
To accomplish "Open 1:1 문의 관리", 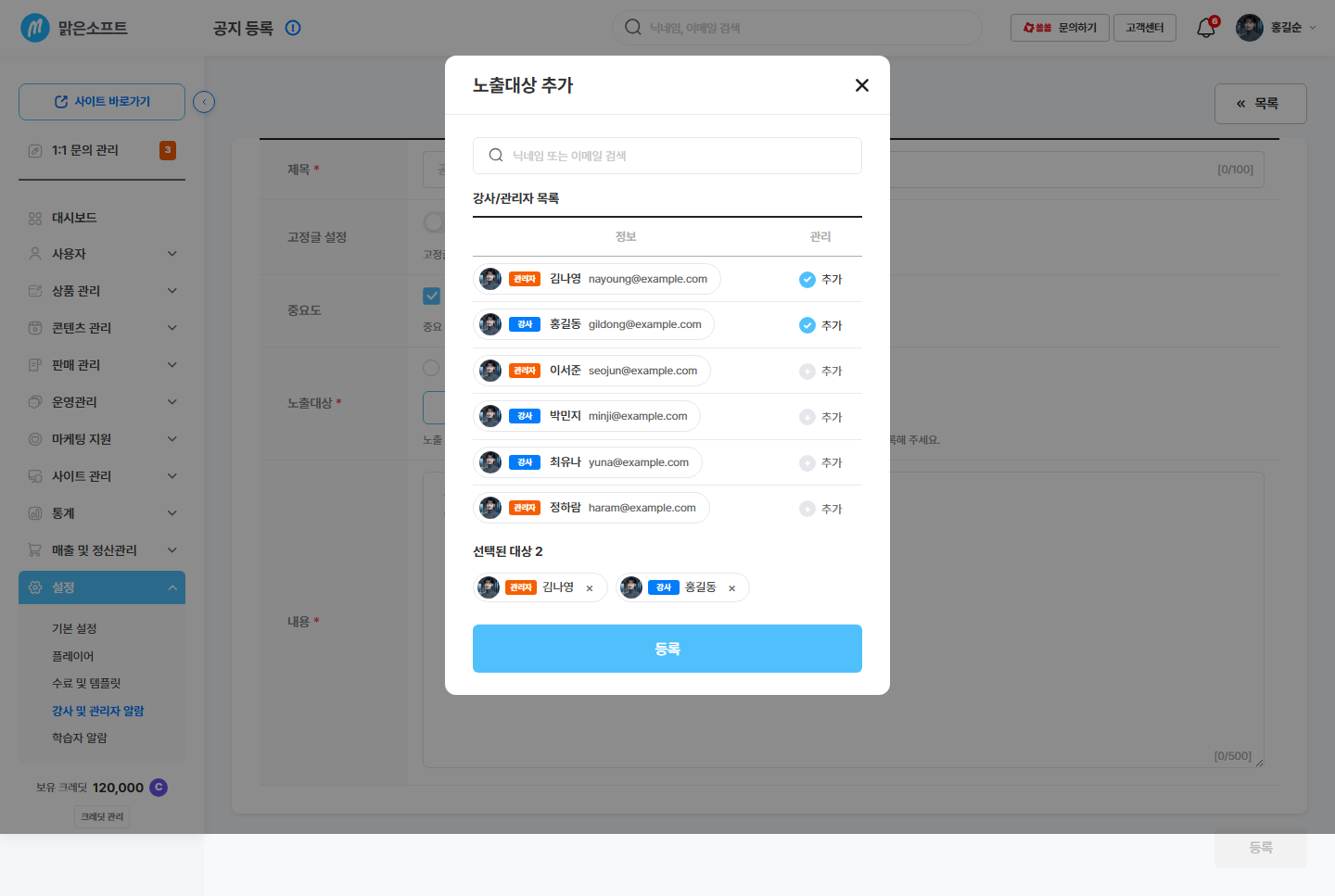I will (x=85, y=150).
